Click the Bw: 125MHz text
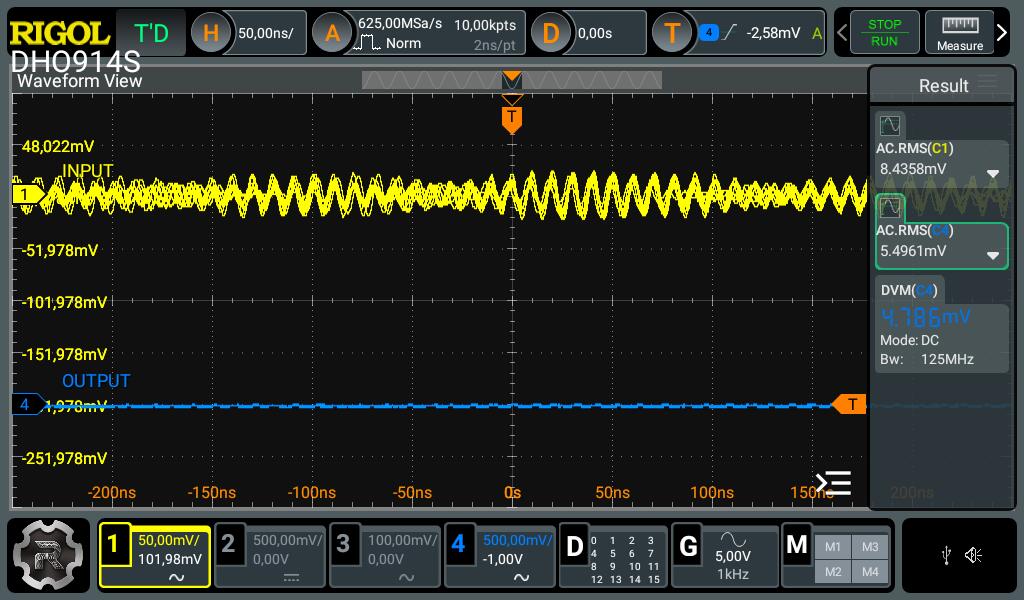1024x600 pixels. pyautogui.click(x=927, y=359)
